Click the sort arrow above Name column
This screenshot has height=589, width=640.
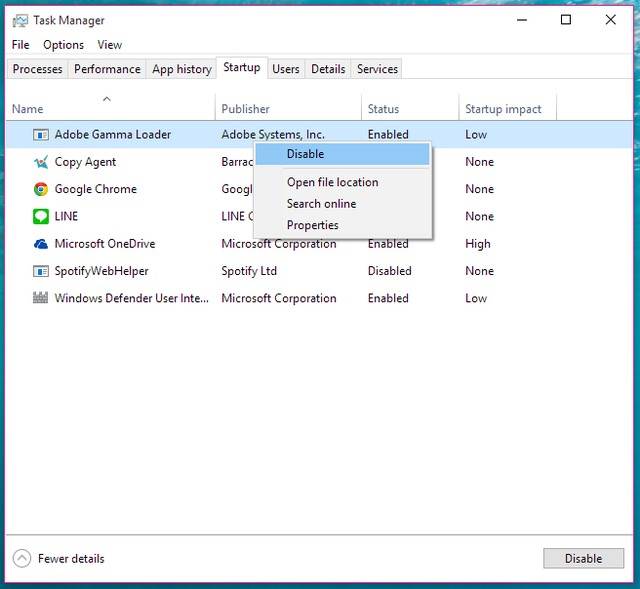(107, 99)
